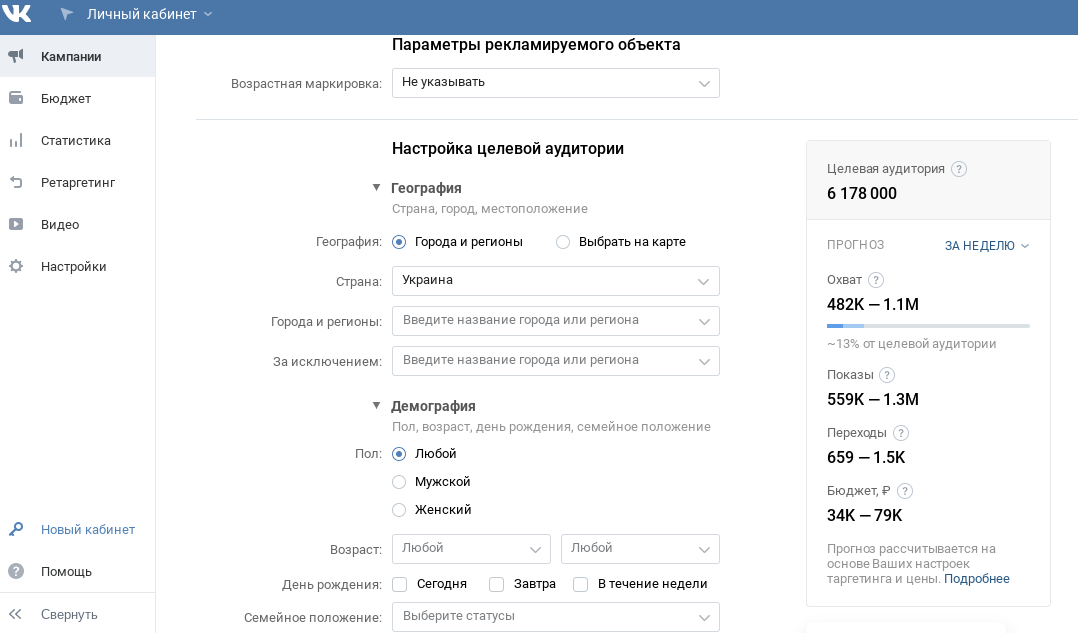This screenshot has height=633, width=1078.
Task: Click the Охват reach progress bar
Action: coord(927,326)
